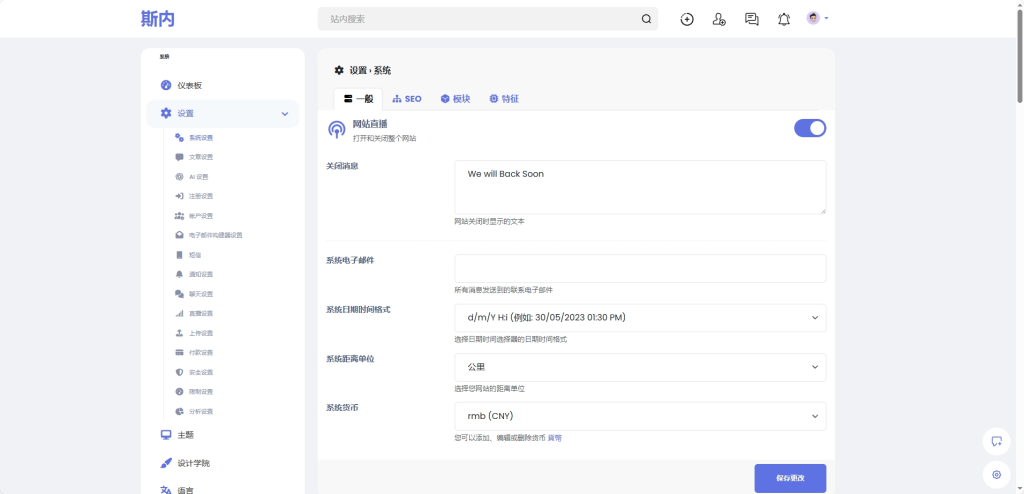The image size is (1024, 494).
Task: Click the add-user icon in header
Action: [719, 19]
